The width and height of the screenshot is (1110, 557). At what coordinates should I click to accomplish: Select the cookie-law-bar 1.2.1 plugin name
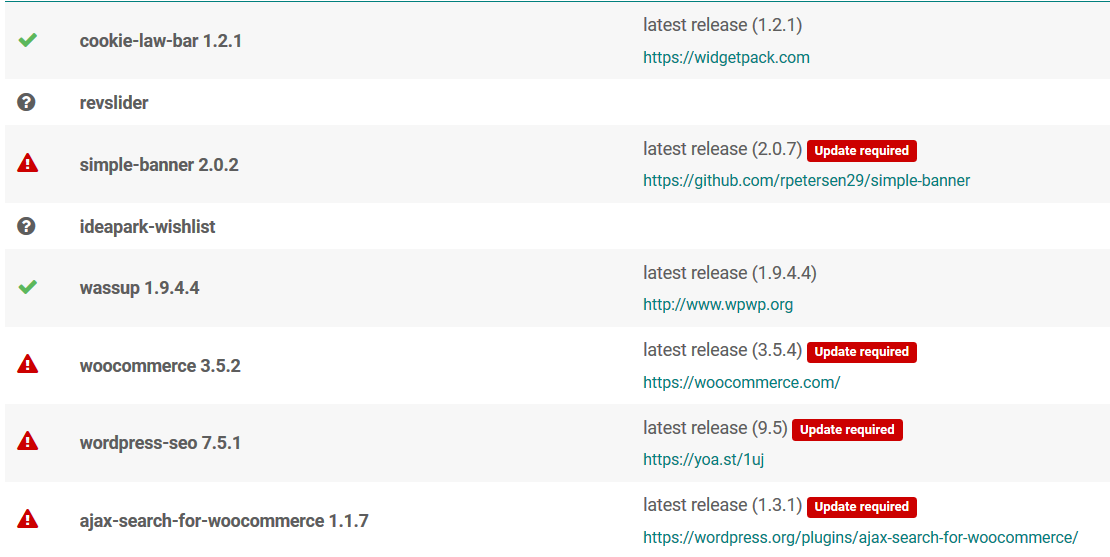tap(161, 41)
